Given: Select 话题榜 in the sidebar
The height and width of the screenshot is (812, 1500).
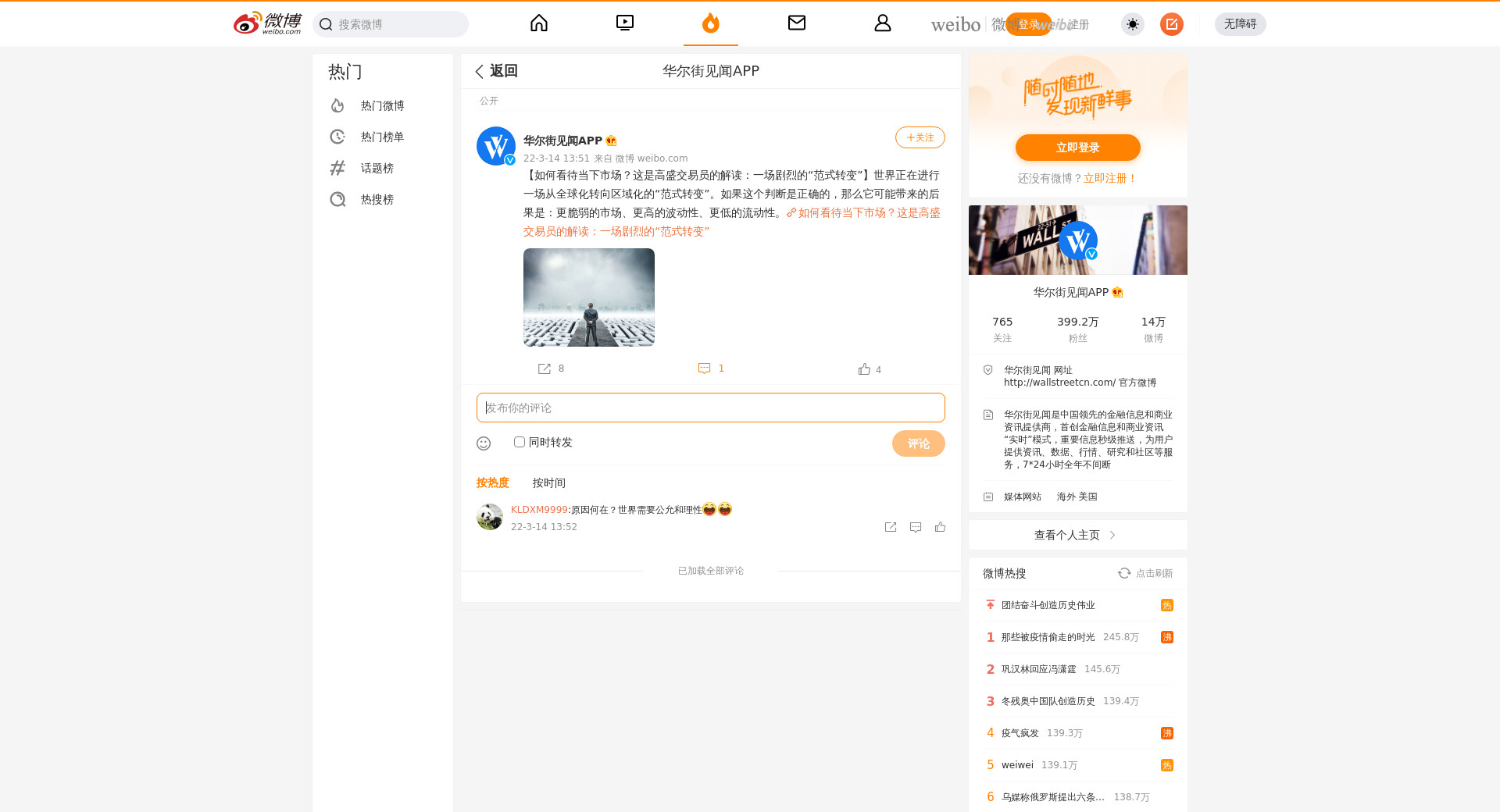Looking at the screenshot, I should pos(377,168).
